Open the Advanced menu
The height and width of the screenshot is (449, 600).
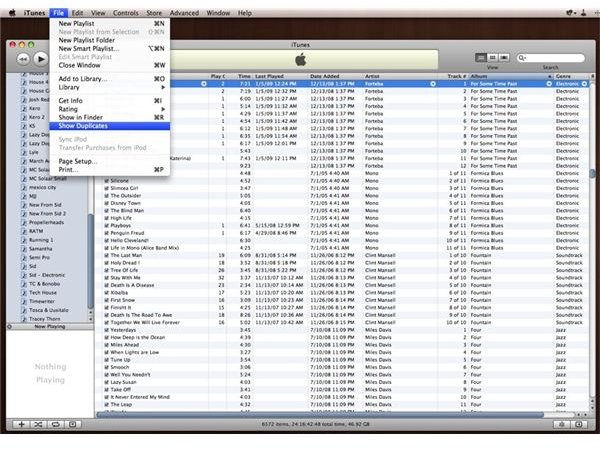(x=184, y=13)
